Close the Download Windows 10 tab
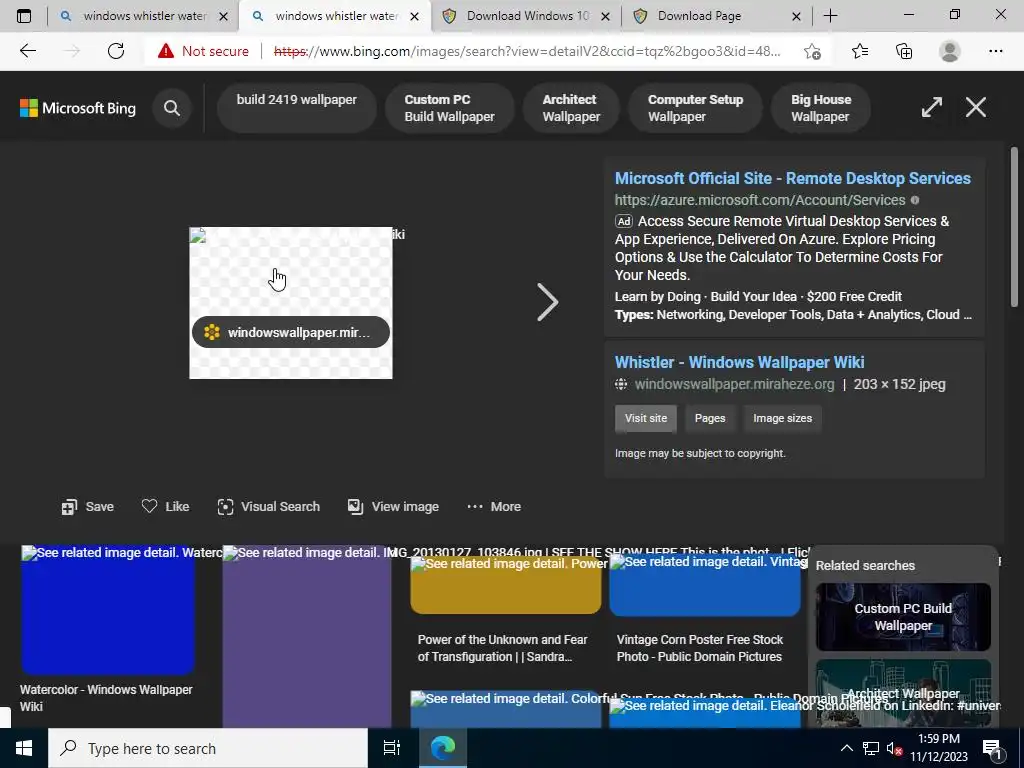This screenshot has height=768, width=1024. 605,16
